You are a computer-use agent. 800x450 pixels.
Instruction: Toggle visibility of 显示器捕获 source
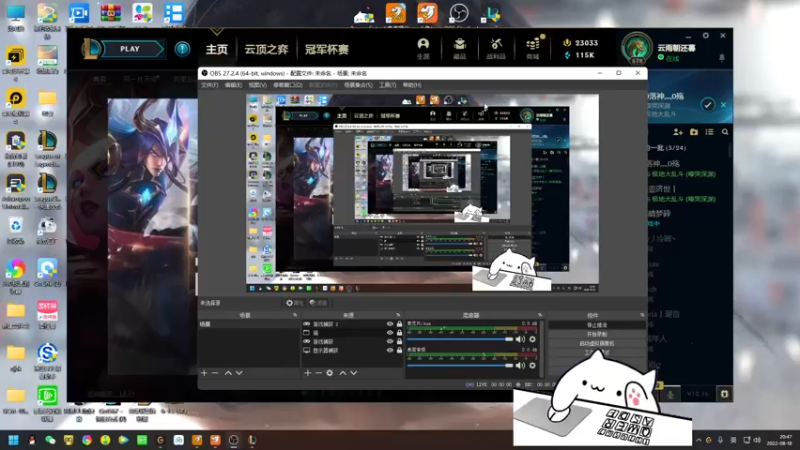tap(390, 351)
